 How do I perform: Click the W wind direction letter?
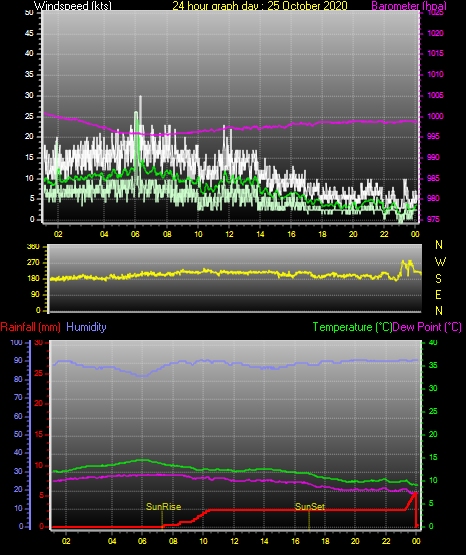click(440, 262)
